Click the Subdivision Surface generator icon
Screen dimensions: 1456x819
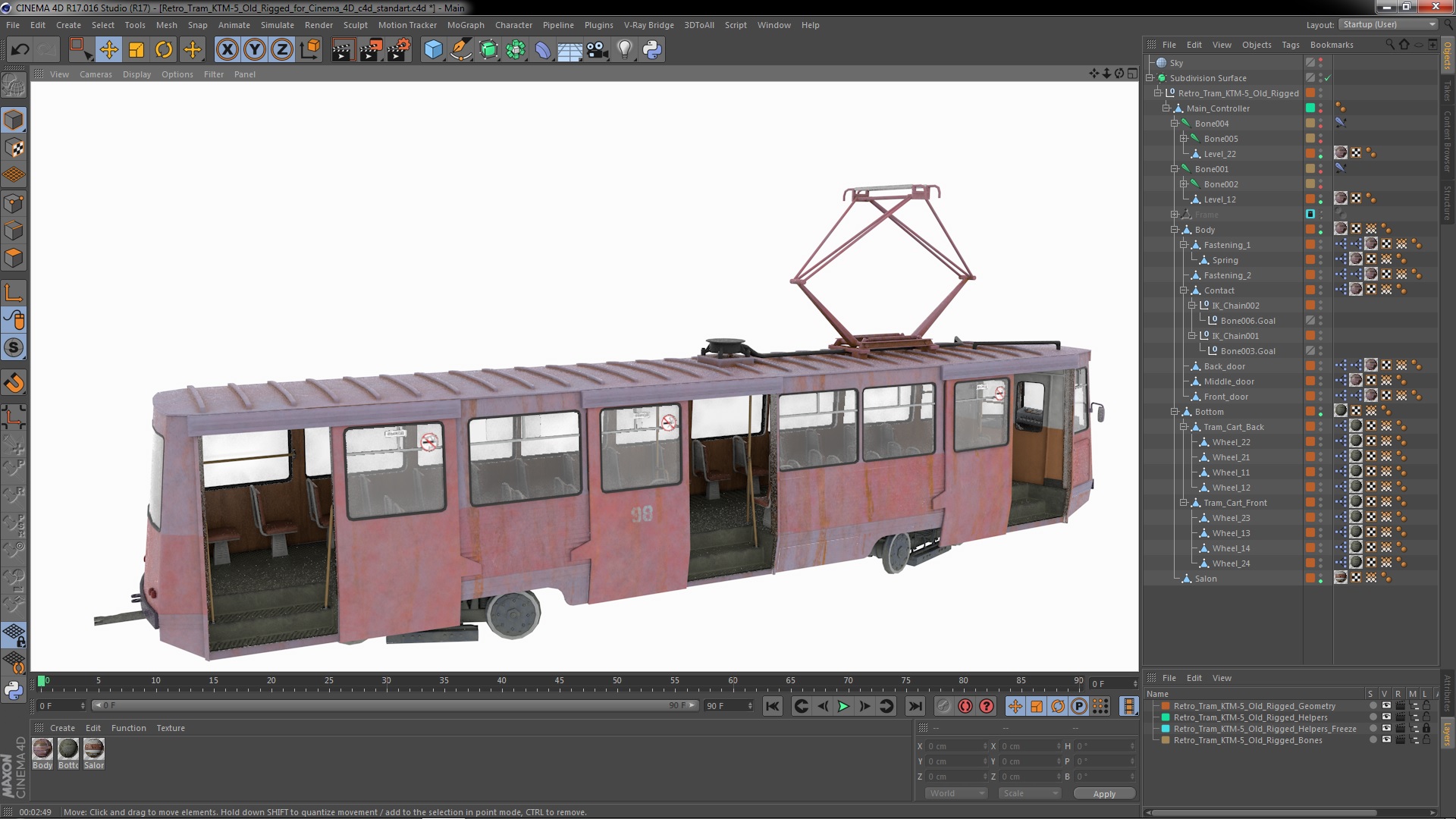(x=488, y=50)
